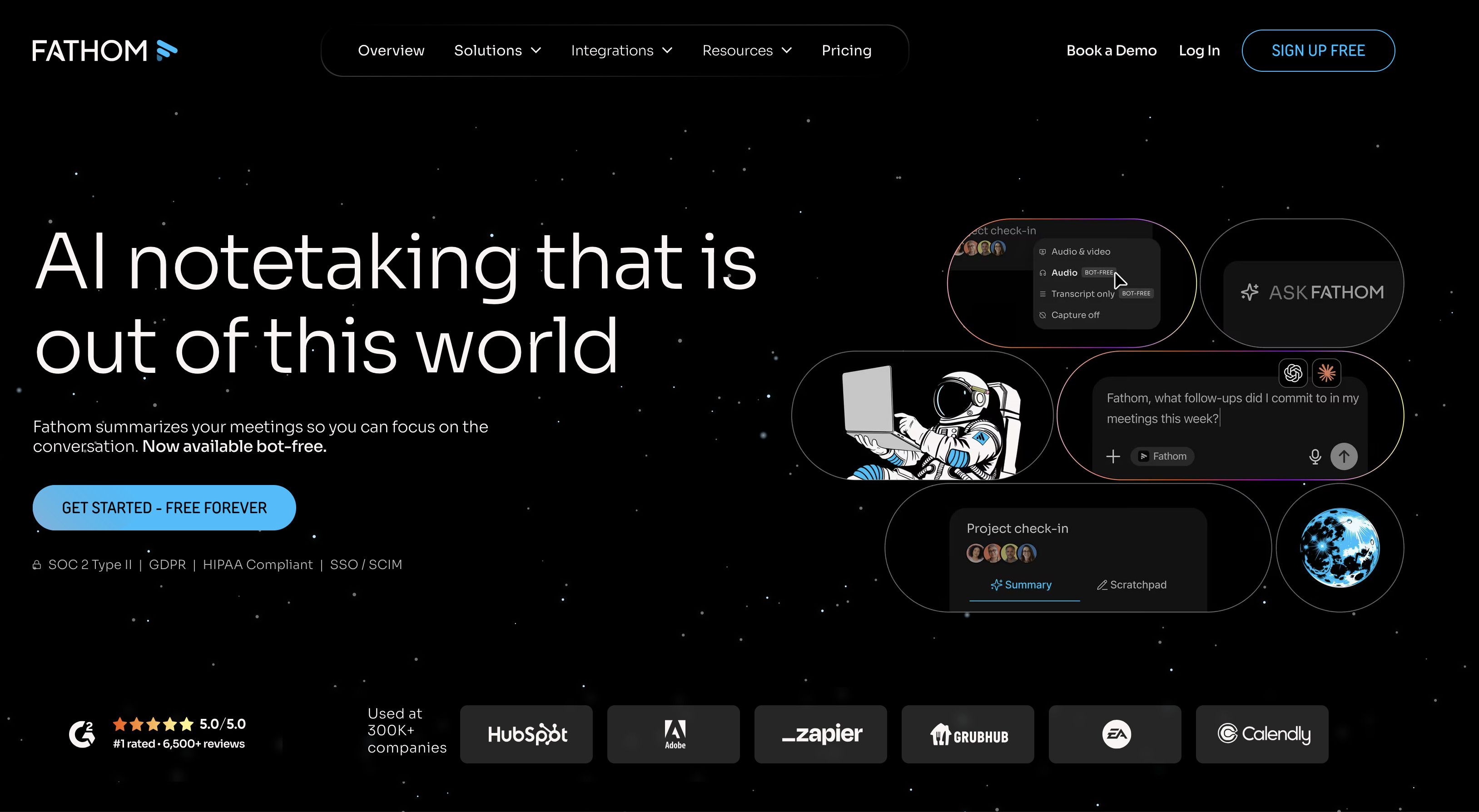Click the EA logo tile

1115,734
